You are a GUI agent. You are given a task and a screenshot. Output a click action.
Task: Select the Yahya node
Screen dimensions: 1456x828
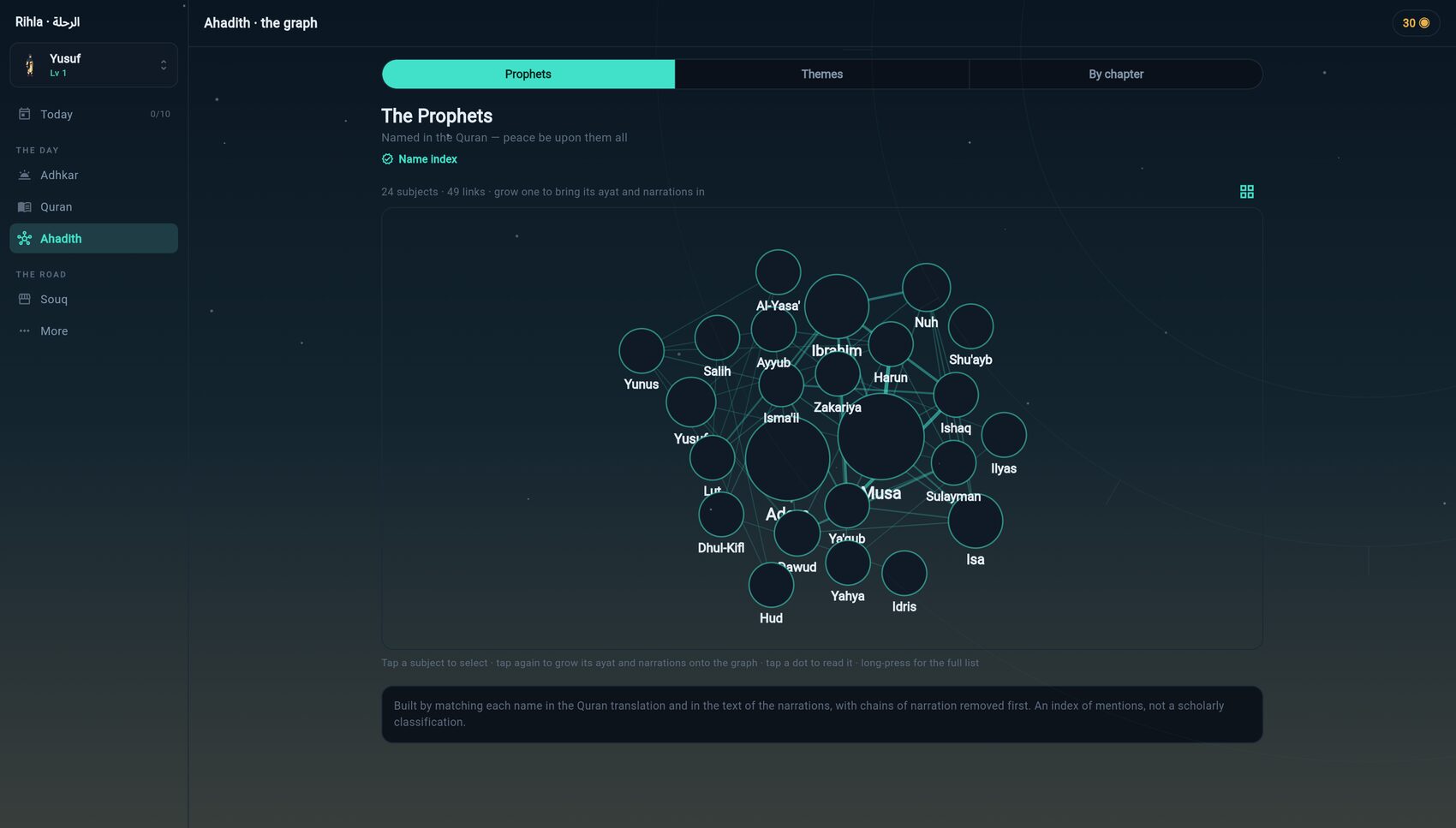tap(848, 563)
